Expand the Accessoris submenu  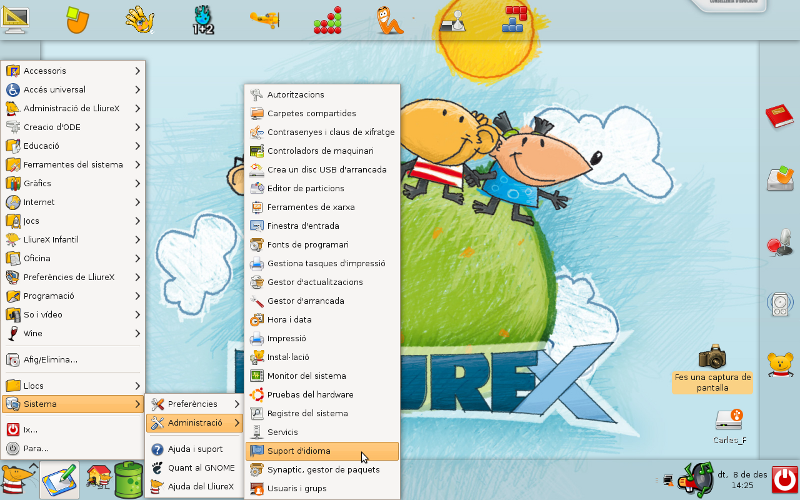tap(73, 71)
